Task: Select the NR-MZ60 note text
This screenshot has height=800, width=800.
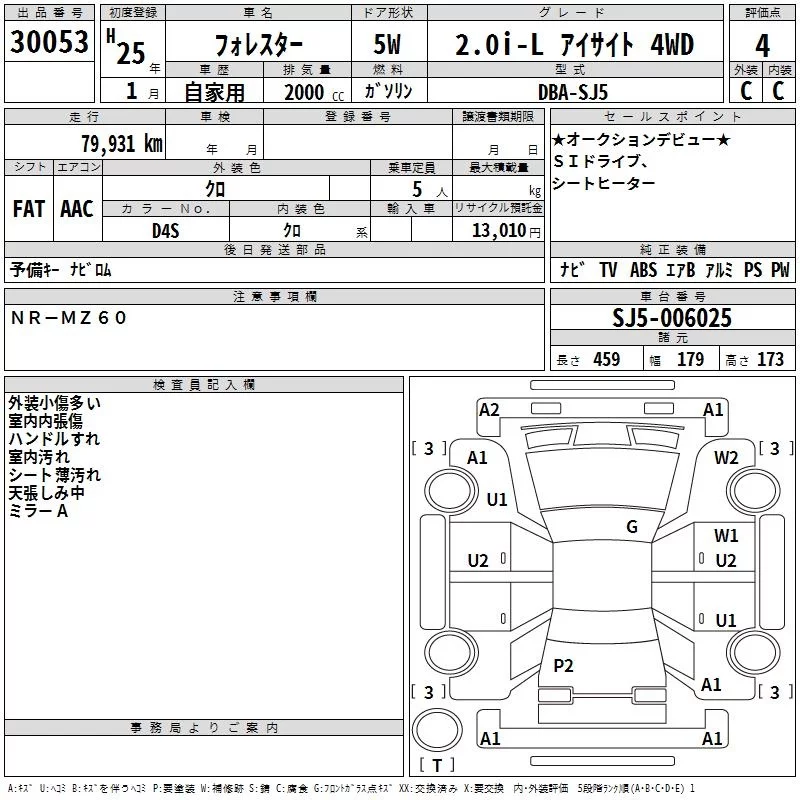Action: (x=69, y=317)
